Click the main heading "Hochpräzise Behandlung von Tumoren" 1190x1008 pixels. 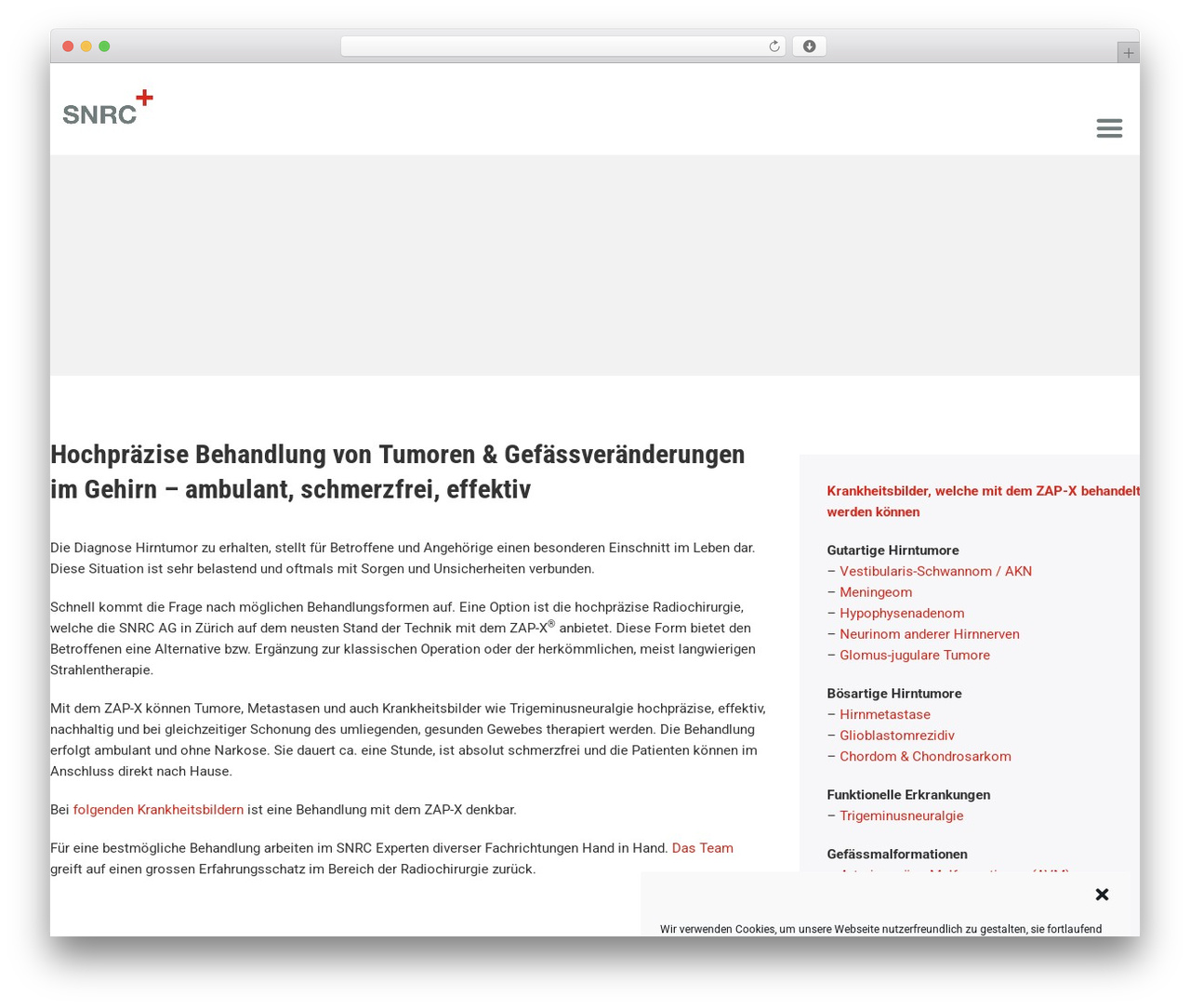(398, 471)
